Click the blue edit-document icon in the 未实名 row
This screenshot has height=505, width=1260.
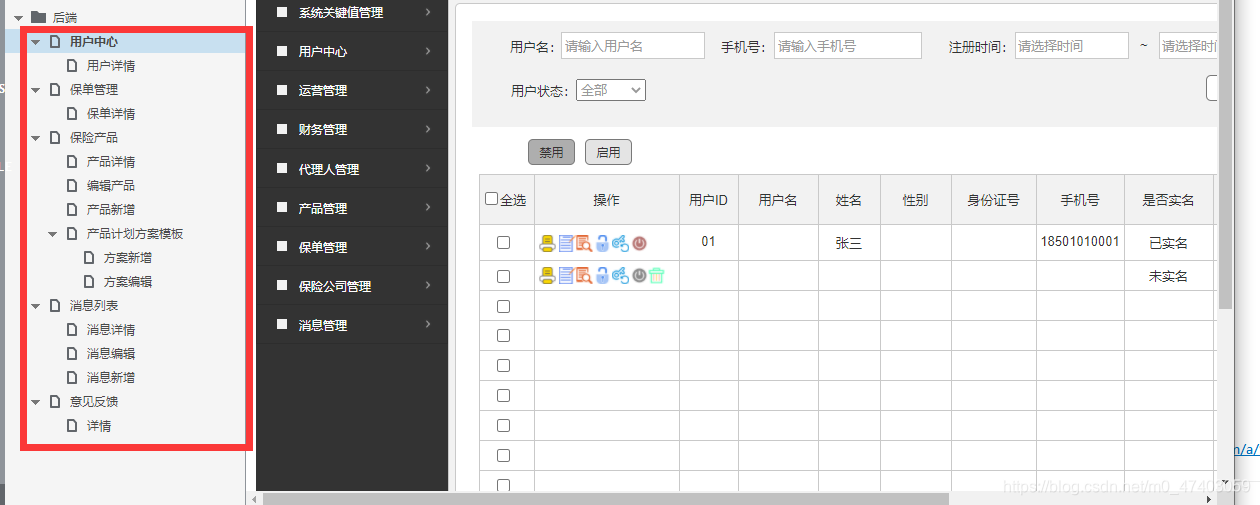pyautogui.click(x=565, y=275)
